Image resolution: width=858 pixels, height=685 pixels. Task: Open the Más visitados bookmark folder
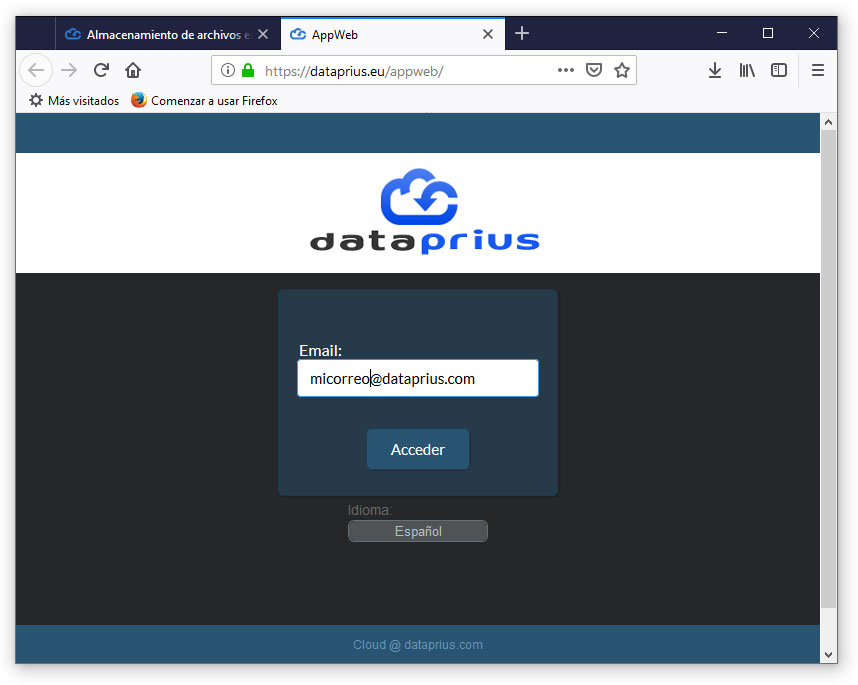pyautogui.click(x=74, y=101)
